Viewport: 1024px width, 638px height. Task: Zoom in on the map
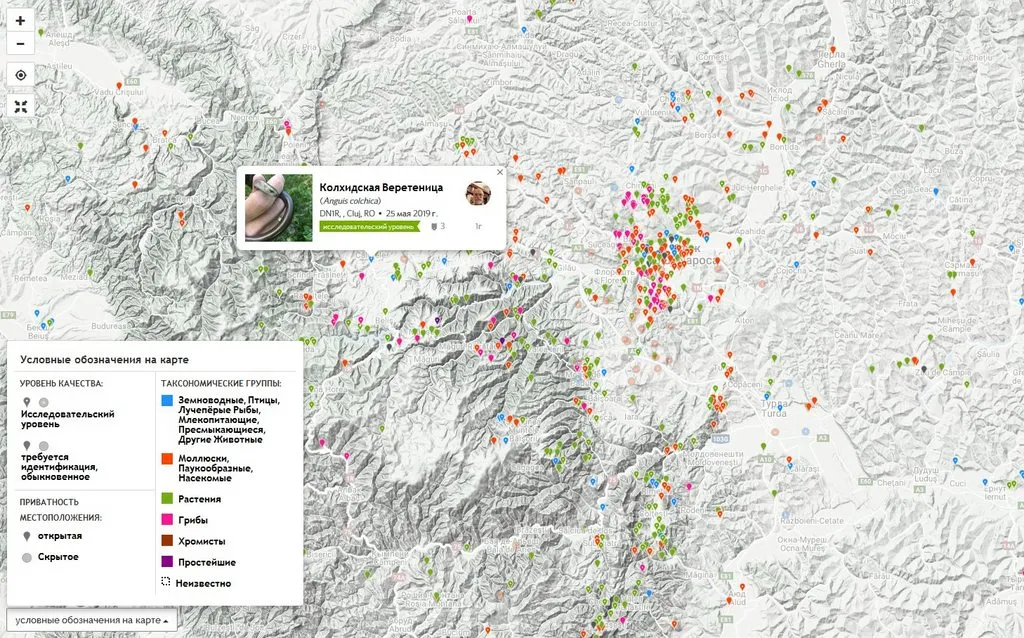pyautogui.click(x=20, y=20)
